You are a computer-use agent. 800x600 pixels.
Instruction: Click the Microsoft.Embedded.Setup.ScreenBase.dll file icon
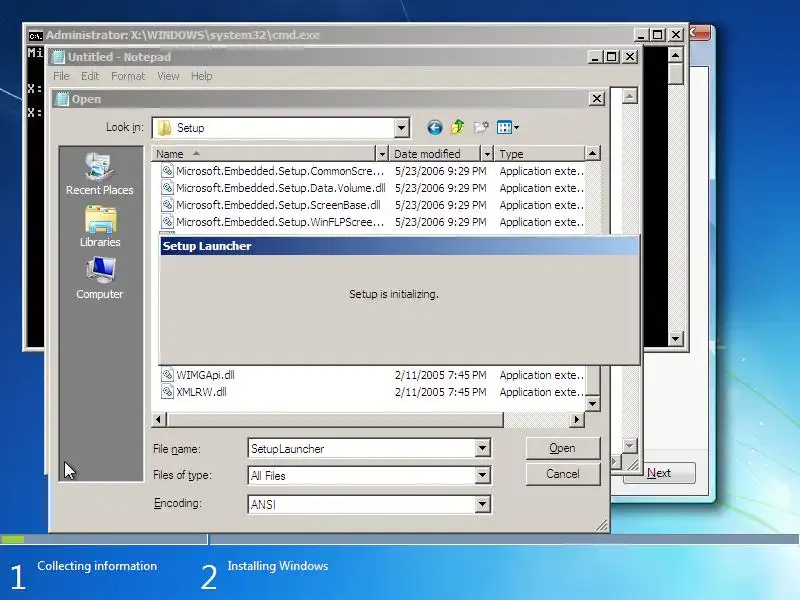(167, 205)
